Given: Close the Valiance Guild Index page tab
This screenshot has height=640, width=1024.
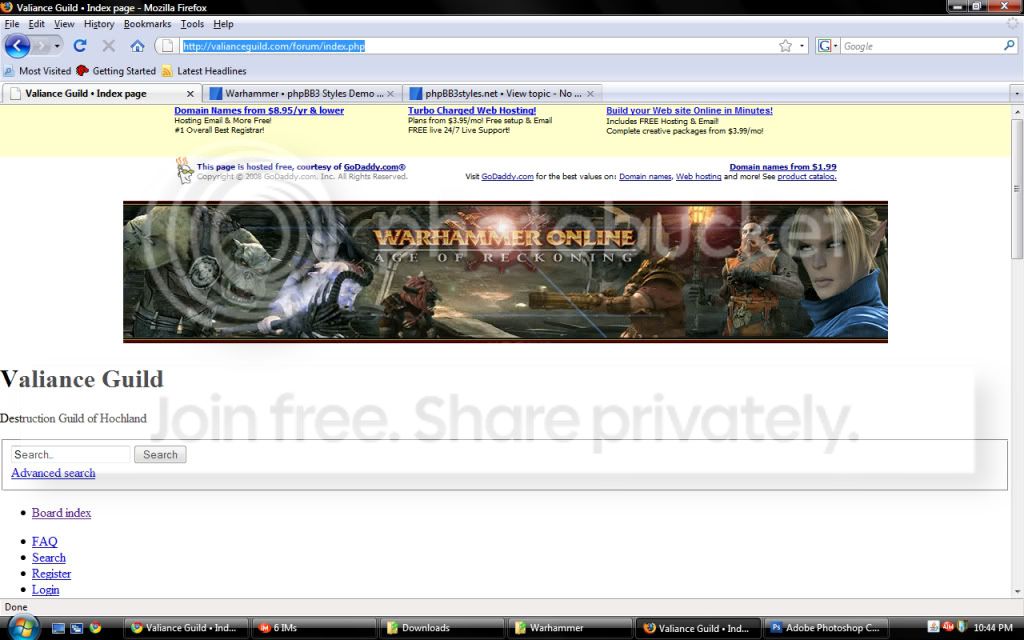Looking at the screenshot, I should coord(191,94).
